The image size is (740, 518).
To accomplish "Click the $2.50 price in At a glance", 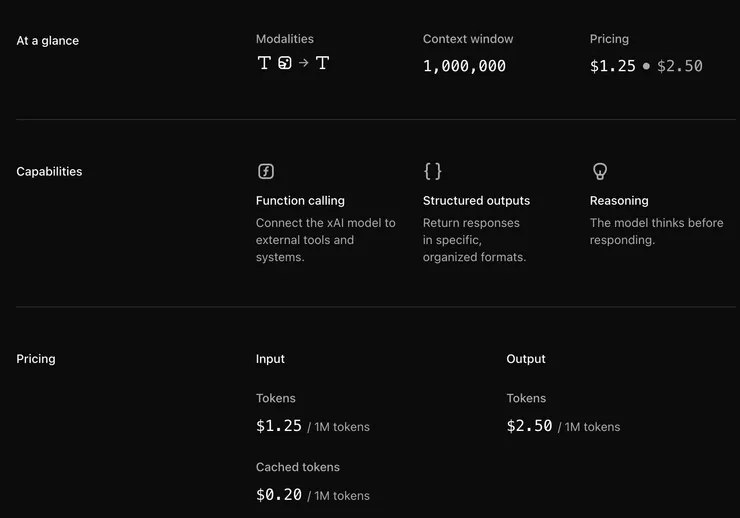I will pyautogui.click(x=680, y=66).
